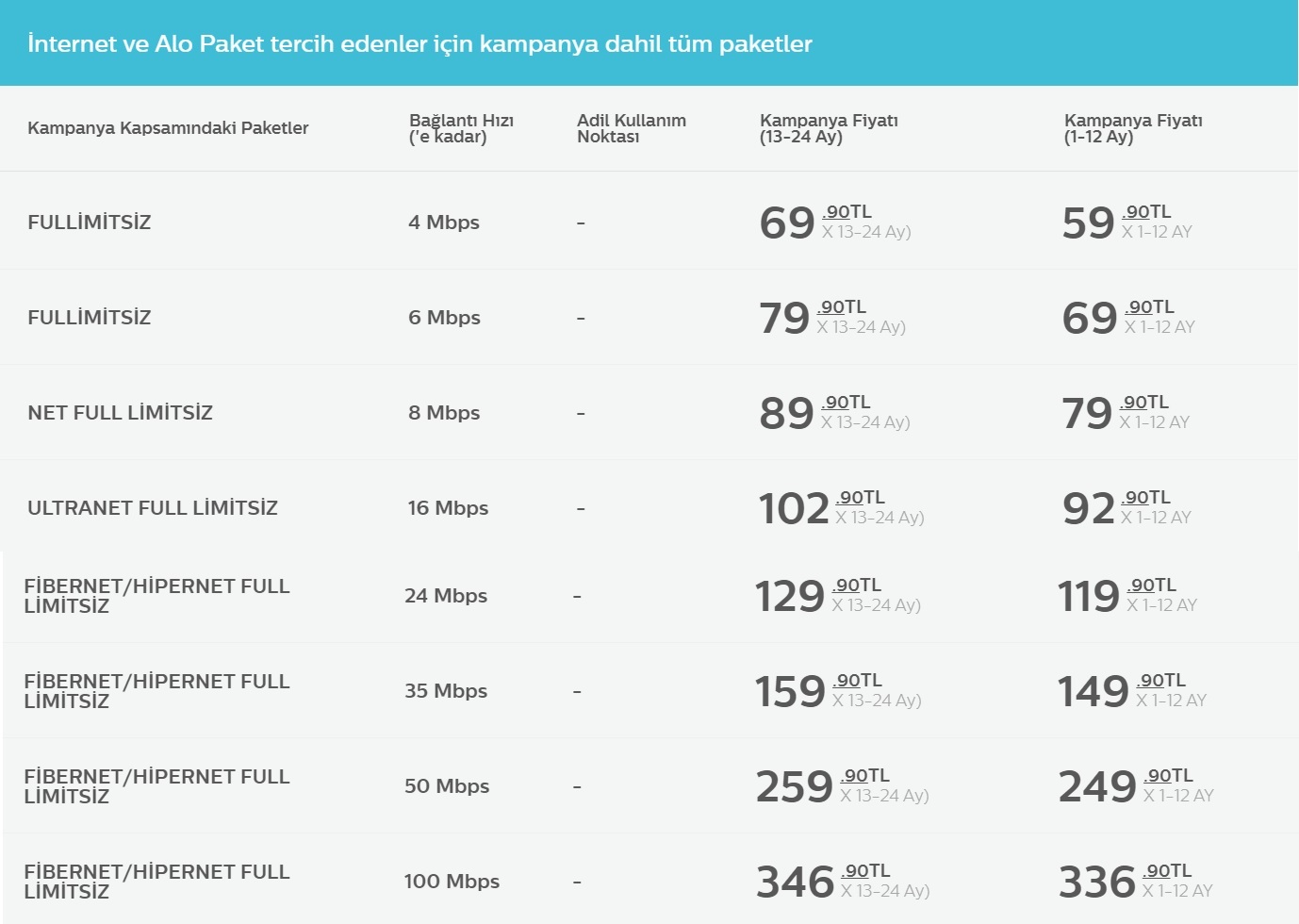Click the blue campaign packages header banner
This screenshot has height=924, width=1299.
tap(649, 42)
